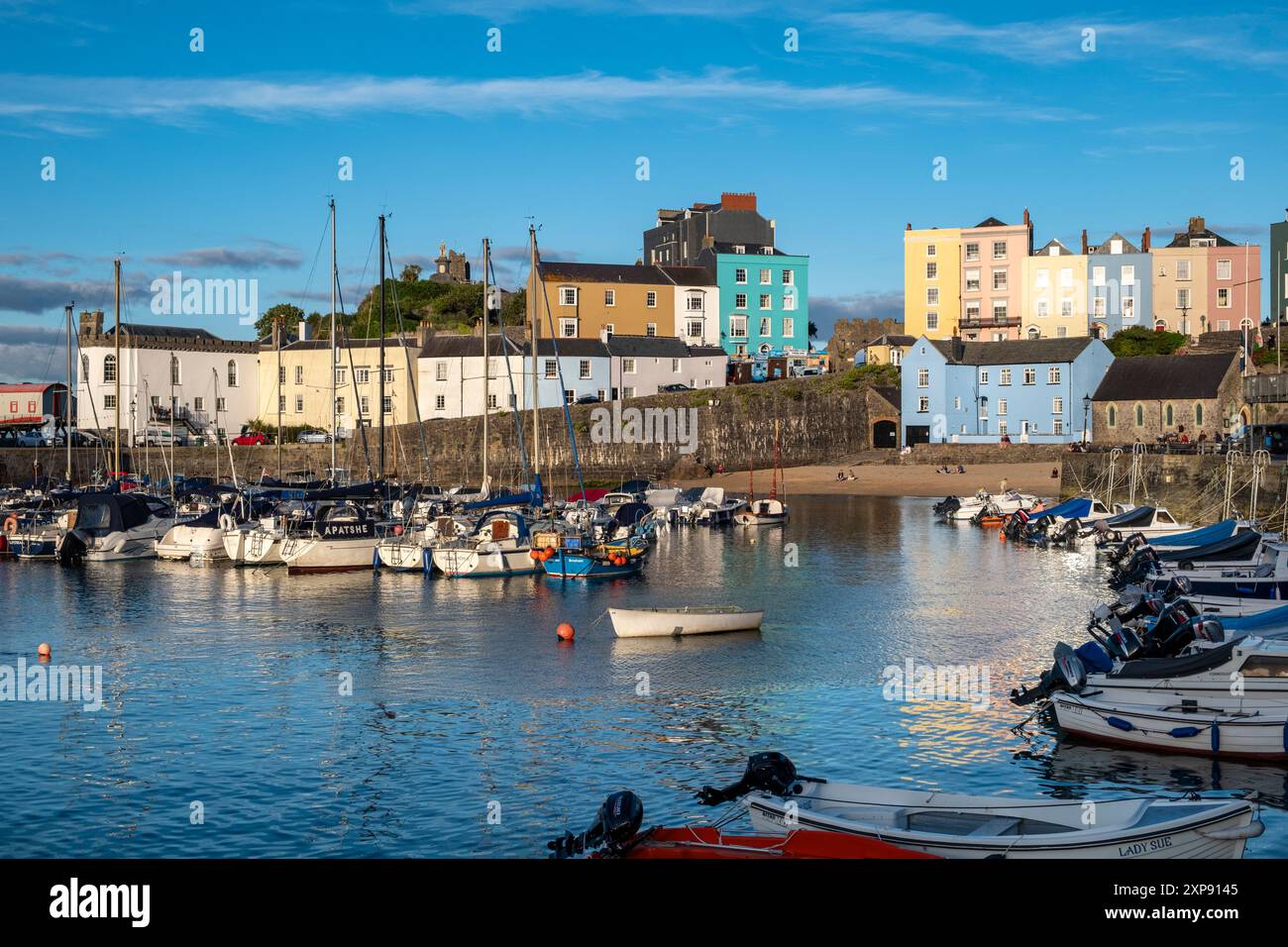Image resolution: width=1288 pixels, height=947 pixels.
Task: Click the pink townhouse beside the yellow one
Action: click(x=994, y=279)
